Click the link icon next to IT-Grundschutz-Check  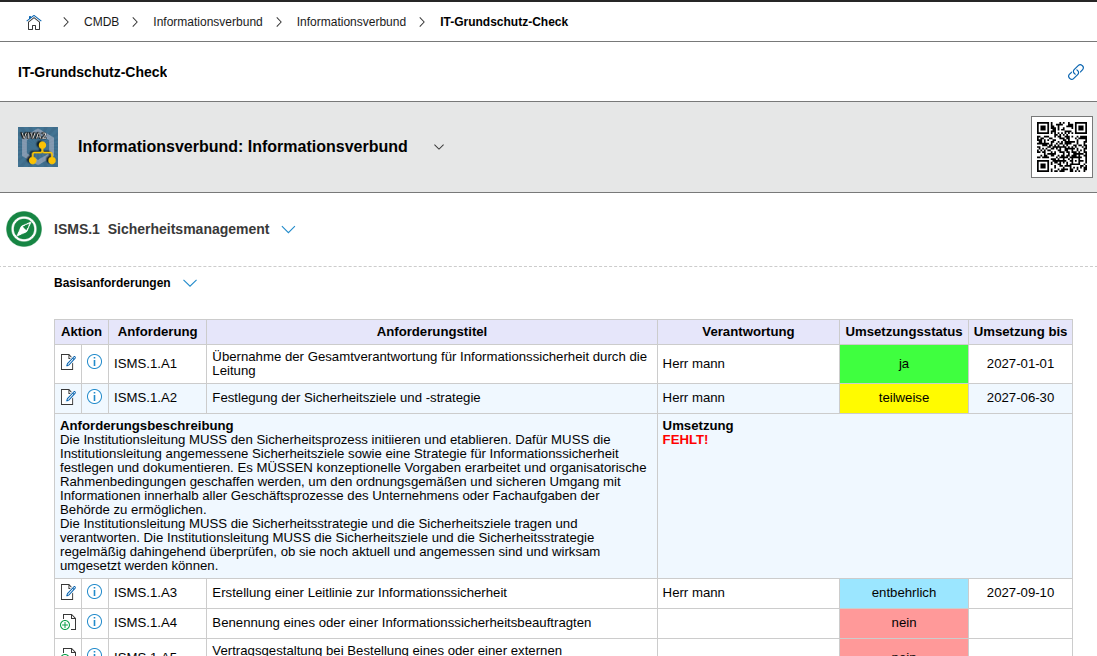click(1076, 72)
